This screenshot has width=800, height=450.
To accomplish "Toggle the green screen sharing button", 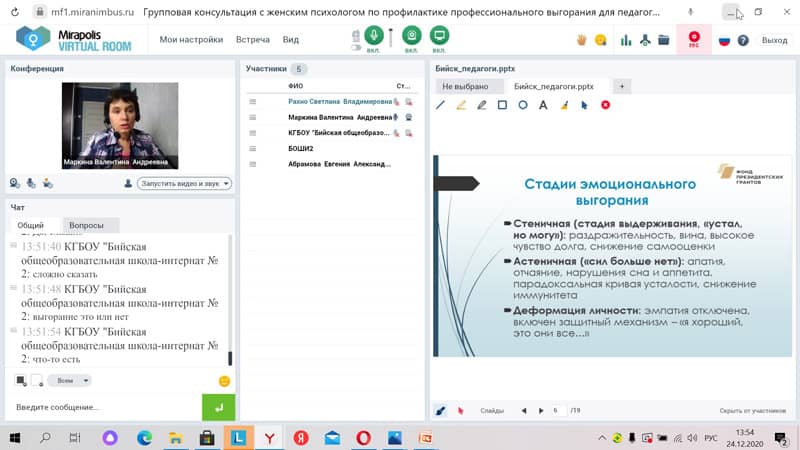I will tap(439, 36).
